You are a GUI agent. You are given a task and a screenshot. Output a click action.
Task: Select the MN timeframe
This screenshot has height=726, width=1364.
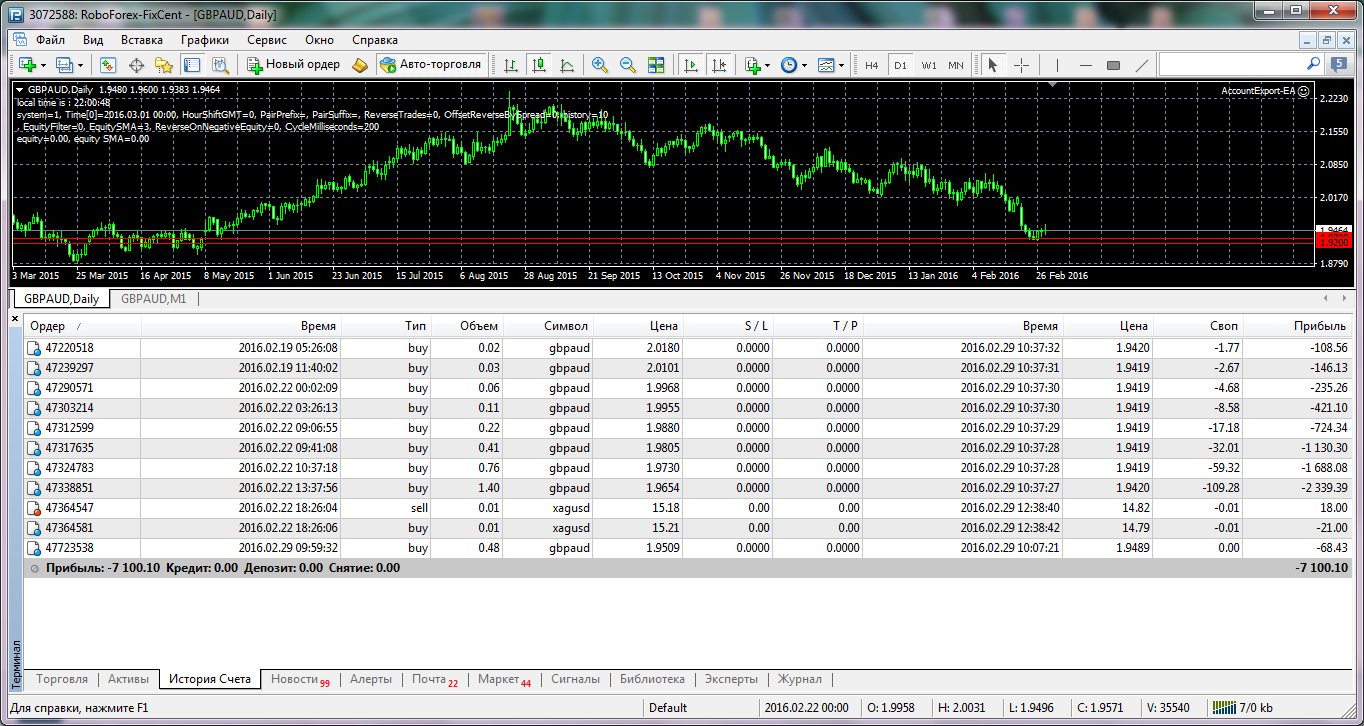pos(956,65)
